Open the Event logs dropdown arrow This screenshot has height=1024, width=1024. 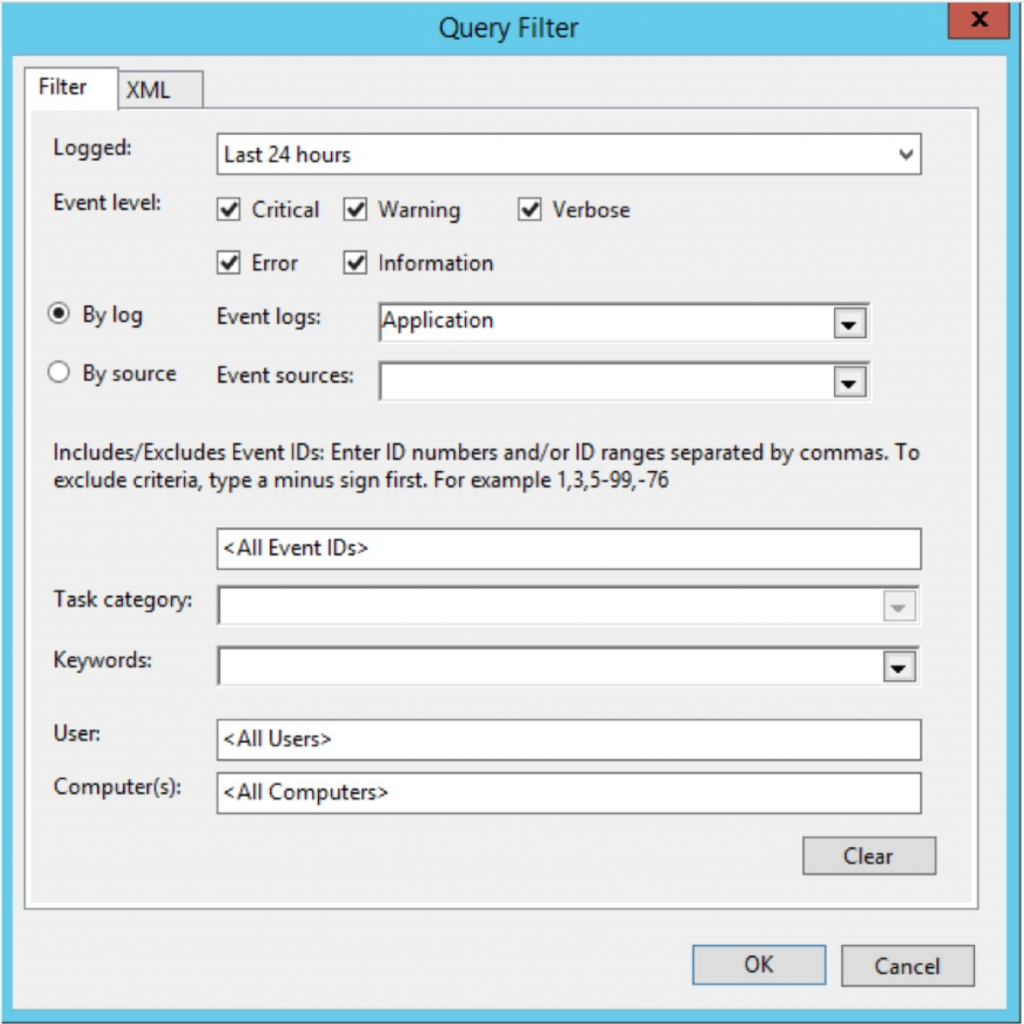coord(848,322)
